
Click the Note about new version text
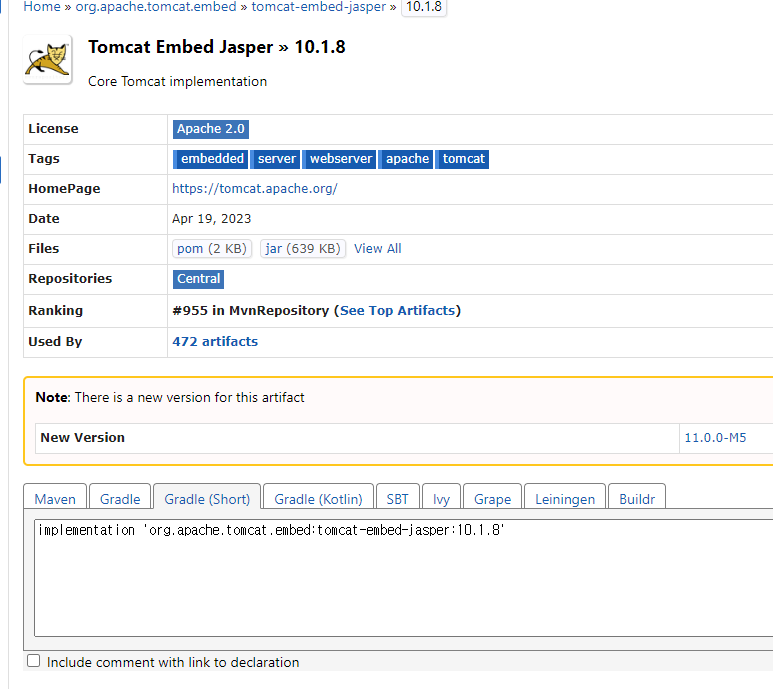pos(170,397)
